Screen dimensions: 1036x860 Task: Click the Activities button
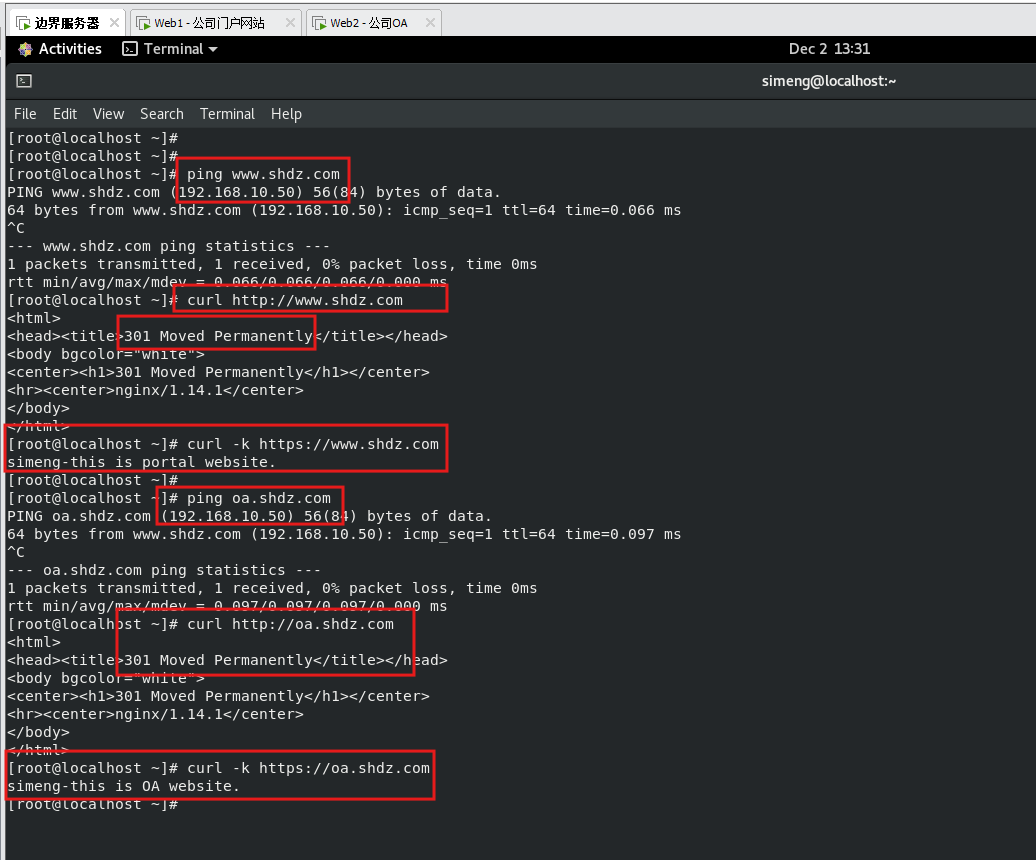(x=69, y=49)
